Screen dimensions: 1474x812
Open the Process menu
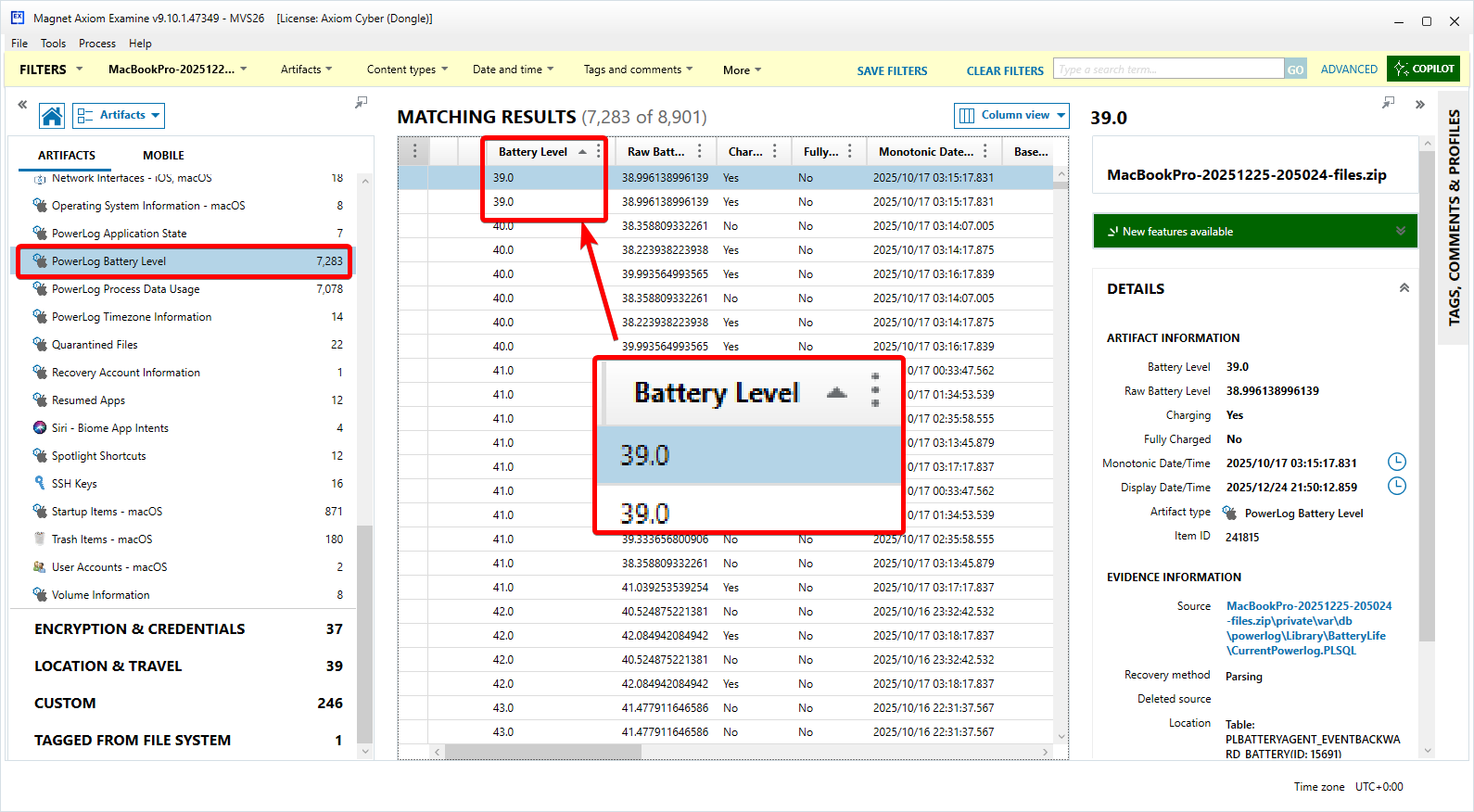97,44
